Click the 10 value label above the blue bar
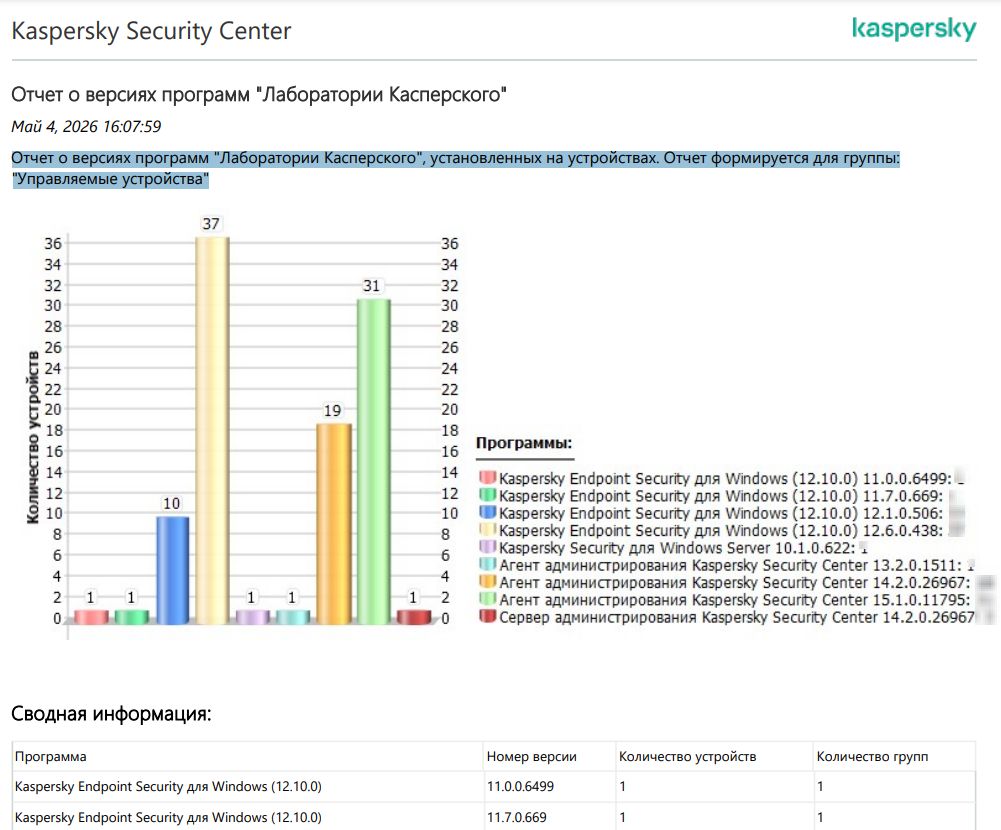This screenshot has width=1001, height=830. tap(171, 504)
